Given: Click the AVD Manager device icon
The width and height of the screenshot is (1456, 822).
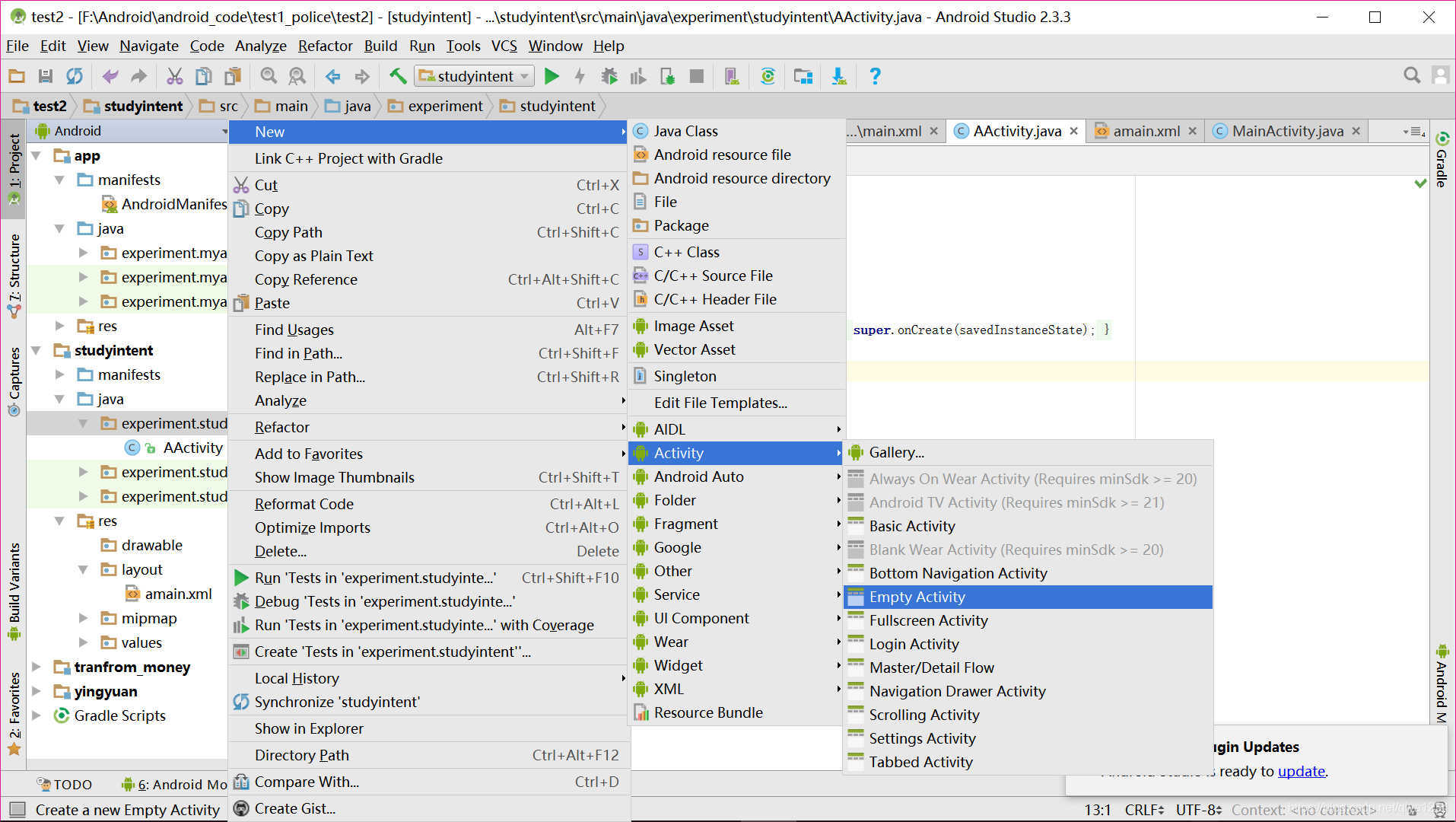Looking at the screenshot, I should [x=732, y=76].
